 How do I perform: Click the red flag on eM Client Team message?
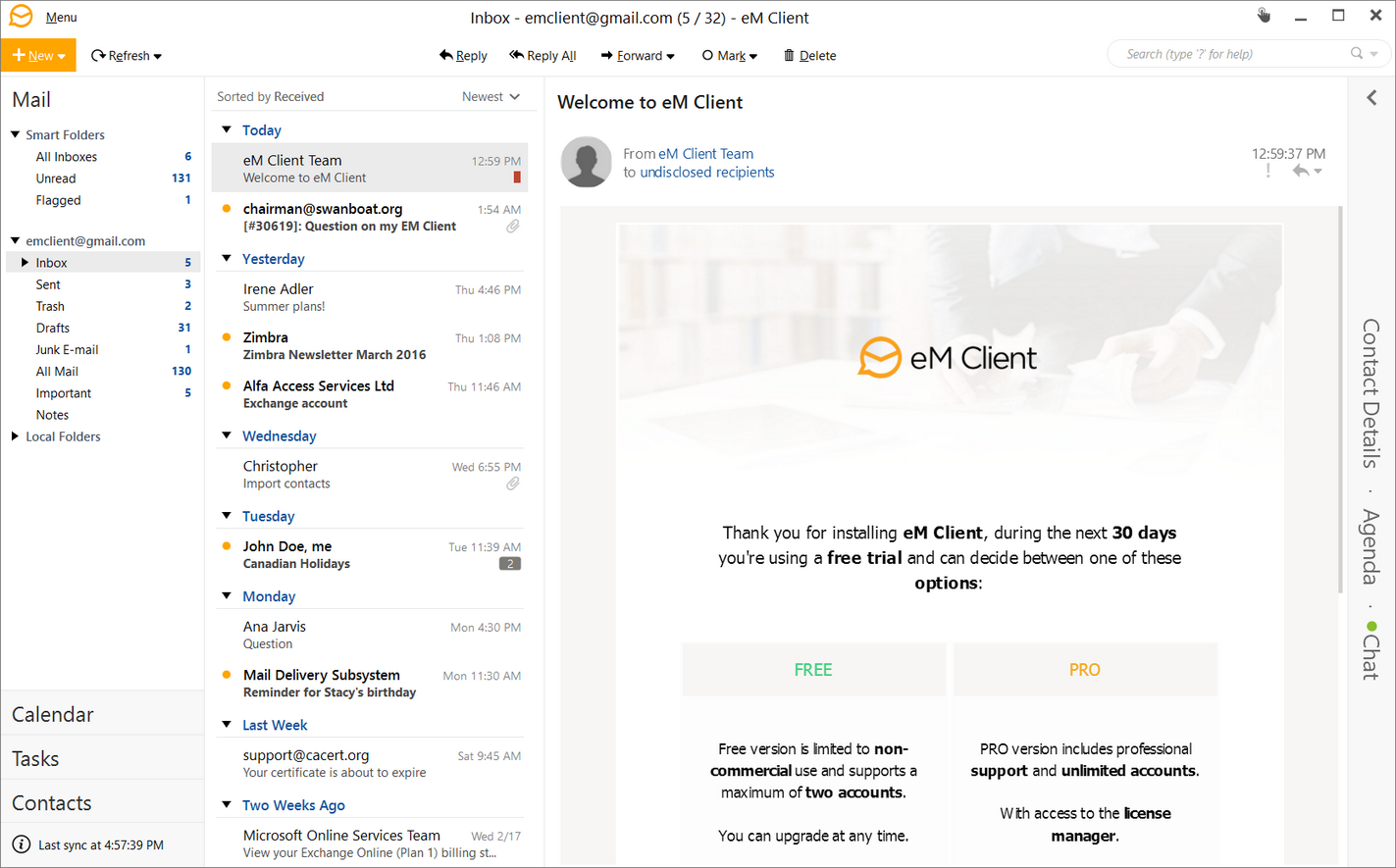pos(517,178)
